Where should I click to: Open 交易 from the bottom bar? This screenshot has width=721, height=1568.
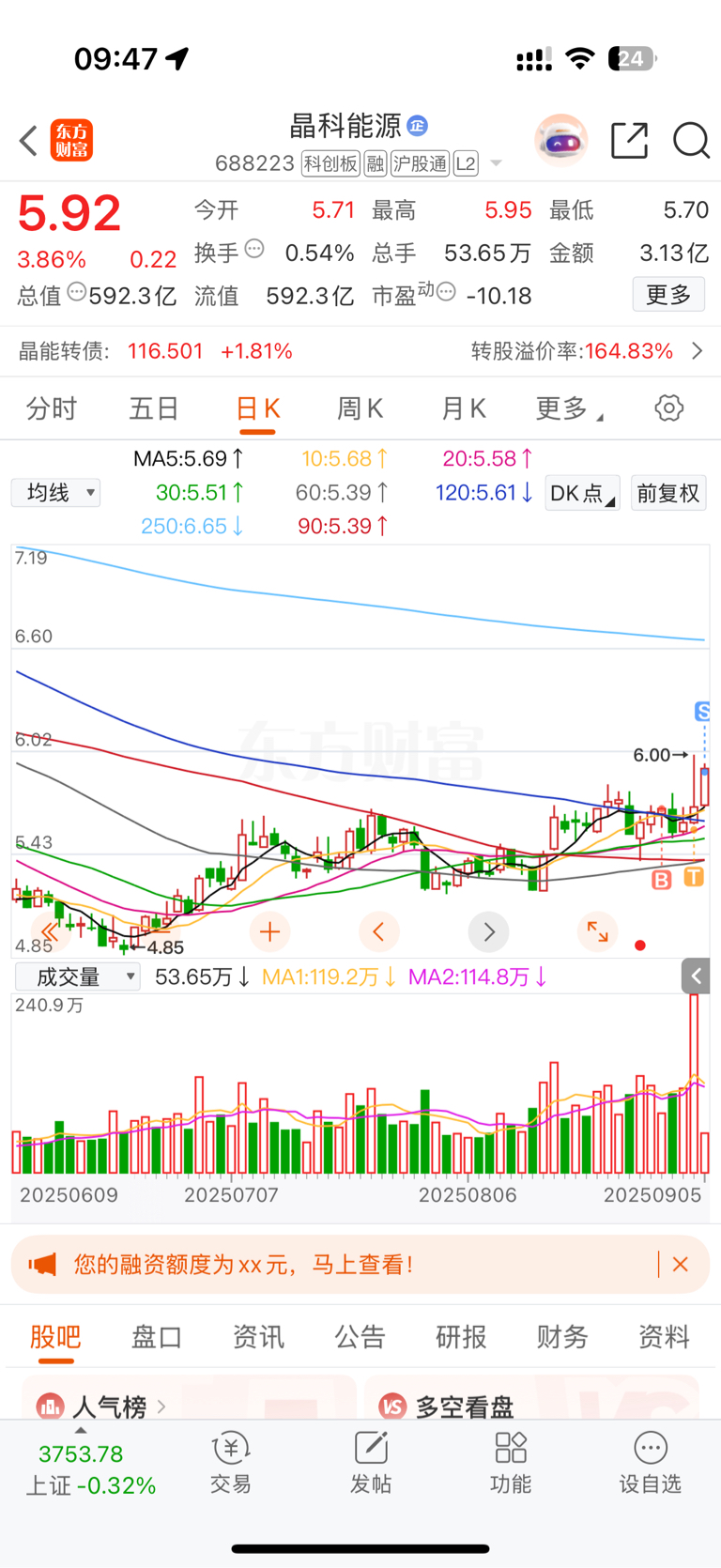point(230,1465)
